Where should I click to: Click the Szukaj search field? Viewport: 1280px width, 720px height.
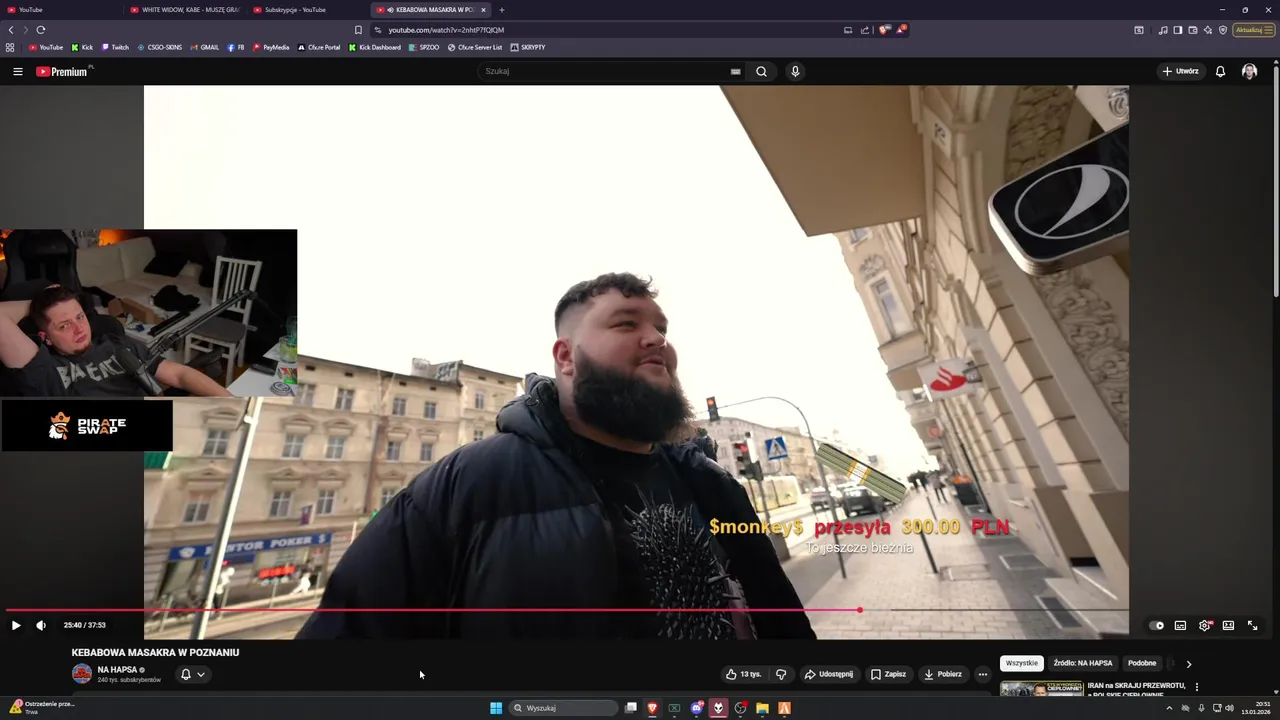tap(606, 71)
